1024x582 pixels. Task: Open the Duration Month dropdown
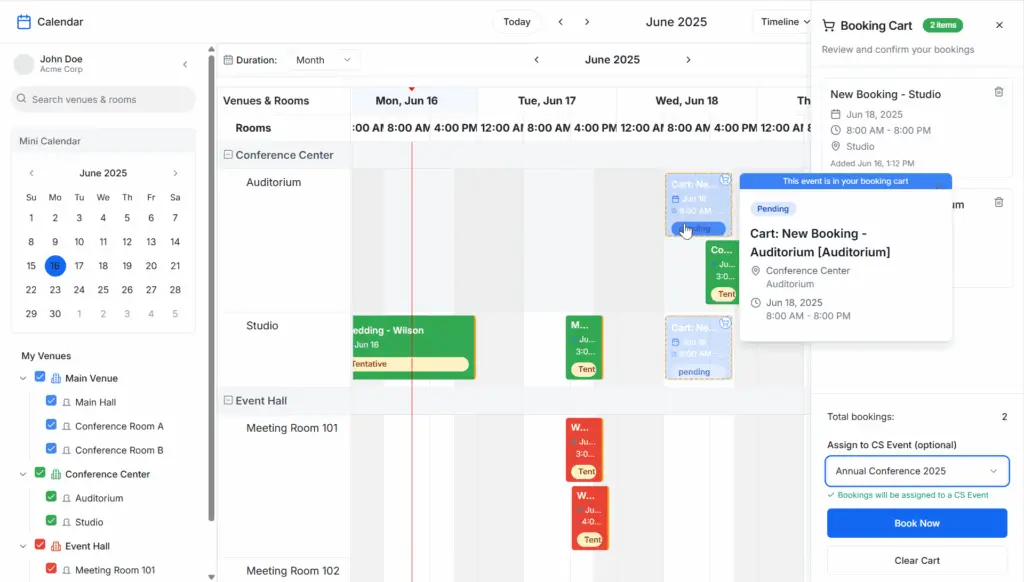tap(324, 60)
